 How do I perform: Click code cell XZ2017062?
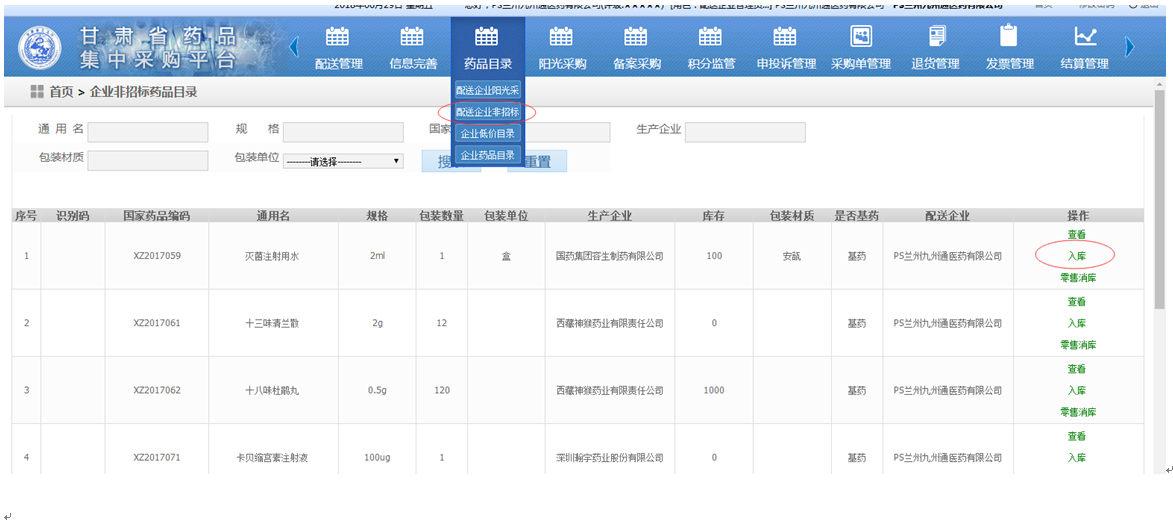pyautogui.click(x=157, y=391)
